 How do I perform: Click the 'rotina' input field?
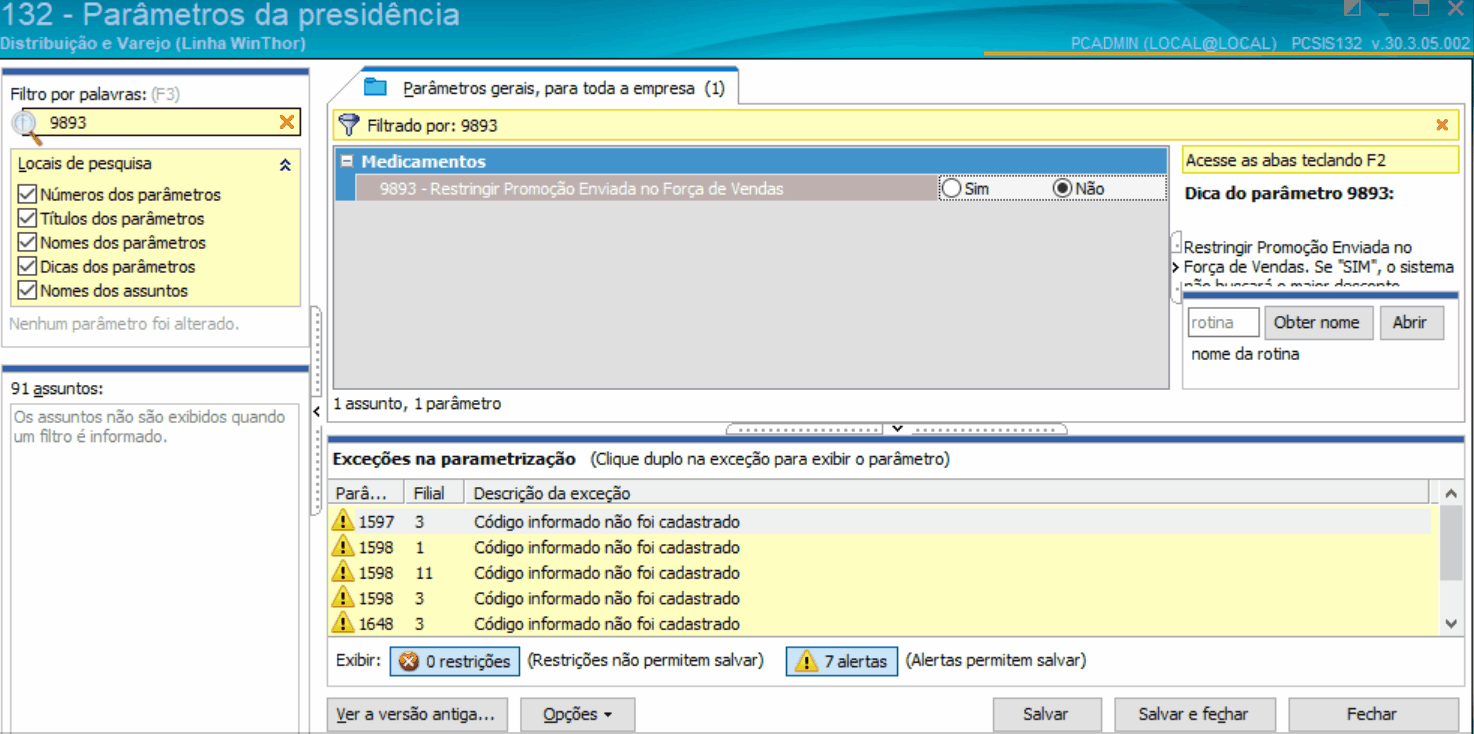pos(1223,322)
